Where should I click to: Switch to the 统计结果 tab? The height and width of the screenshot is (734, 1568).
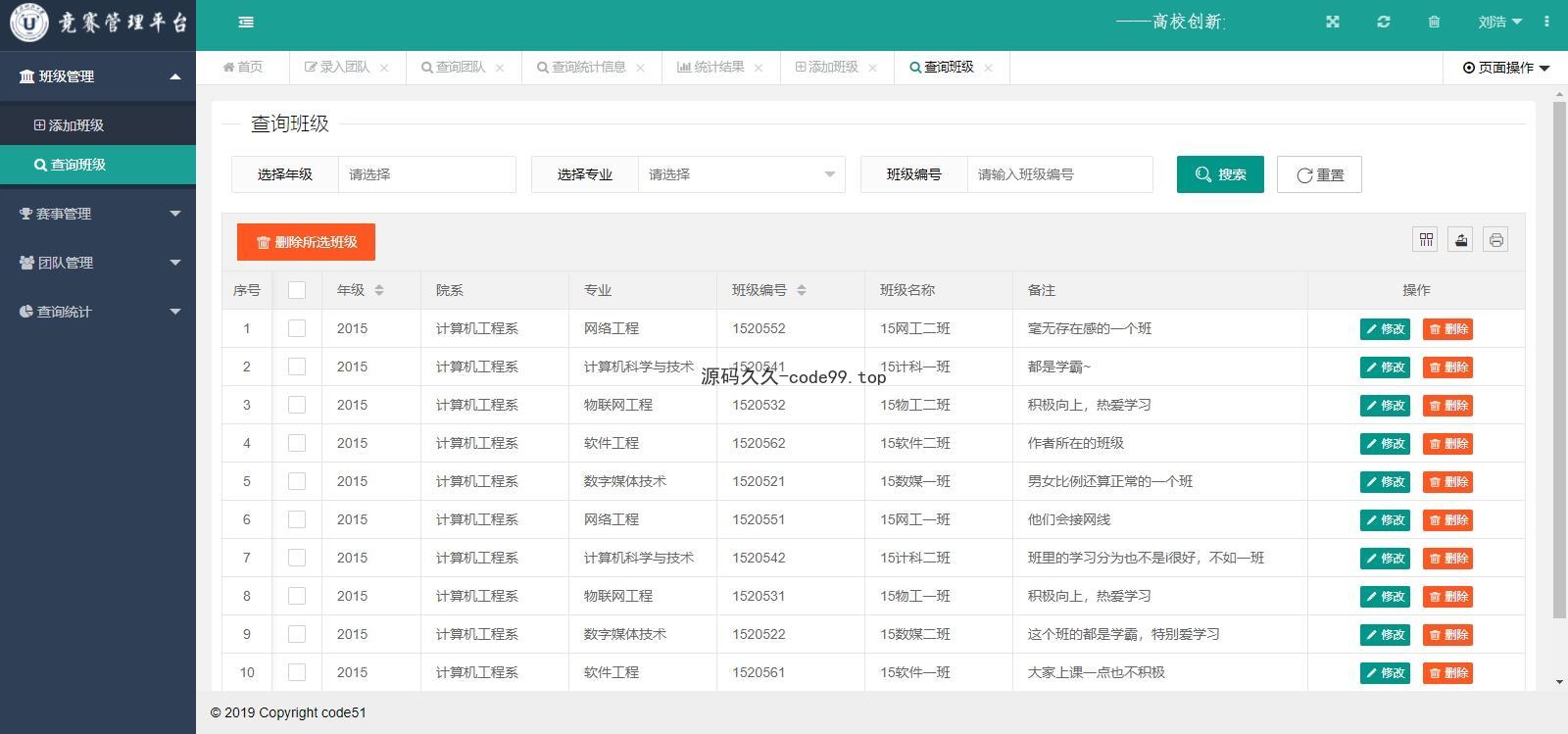pos(710,68)
